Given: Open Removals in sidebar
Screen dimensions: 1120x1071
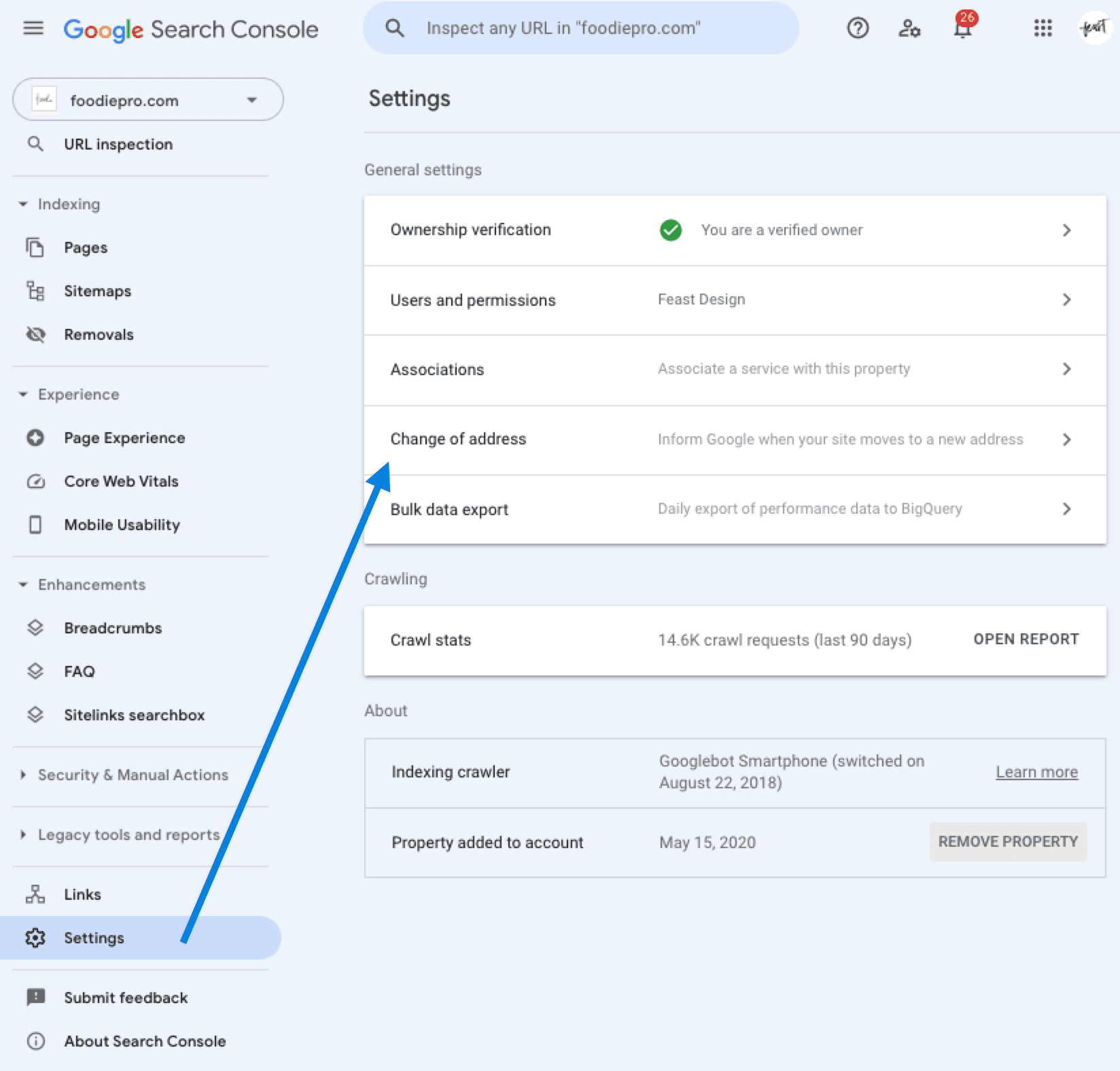Looking at the screenshot, I should click(99, 334).
